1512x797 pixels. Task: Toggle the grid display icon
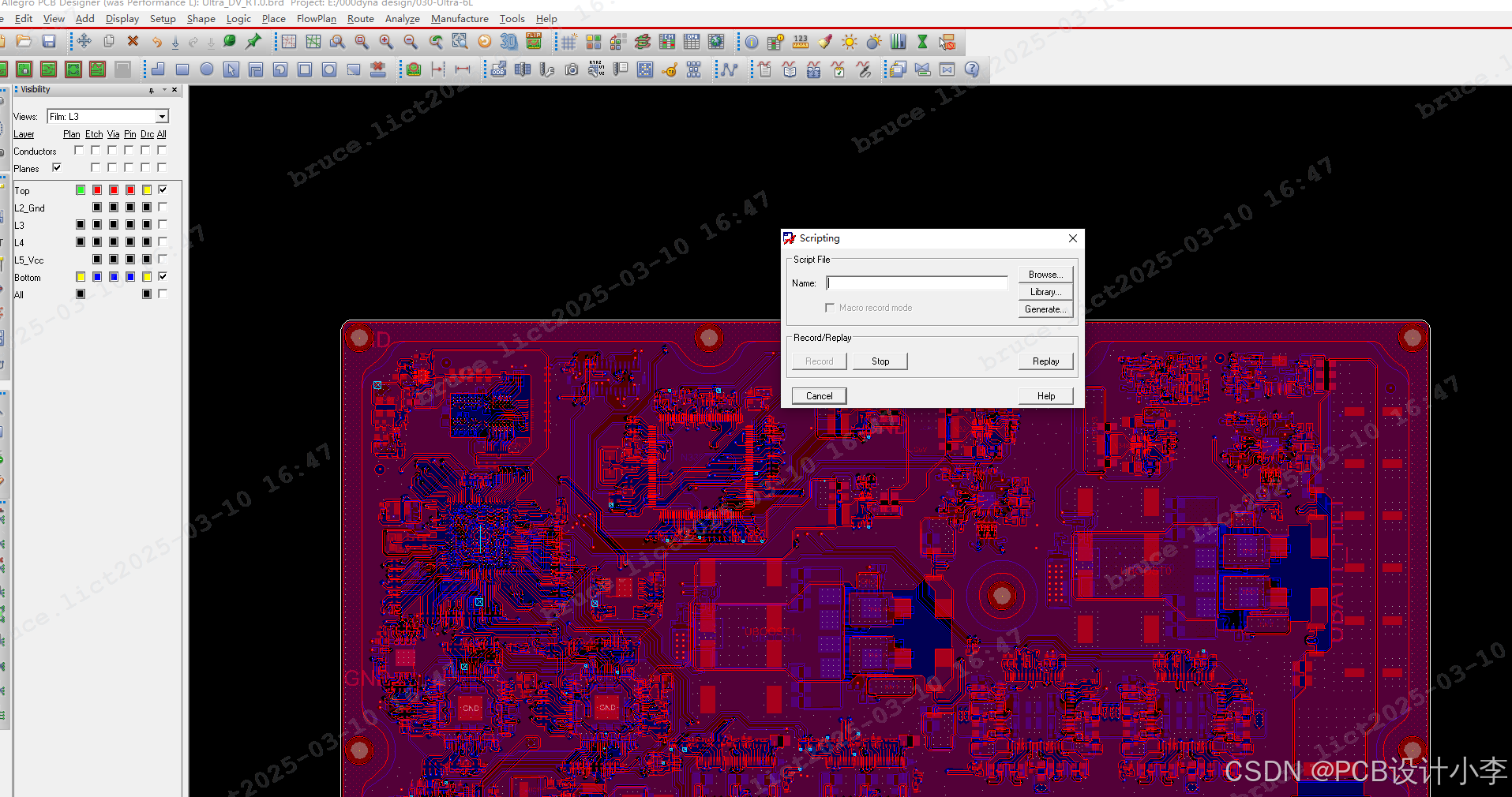569,41
